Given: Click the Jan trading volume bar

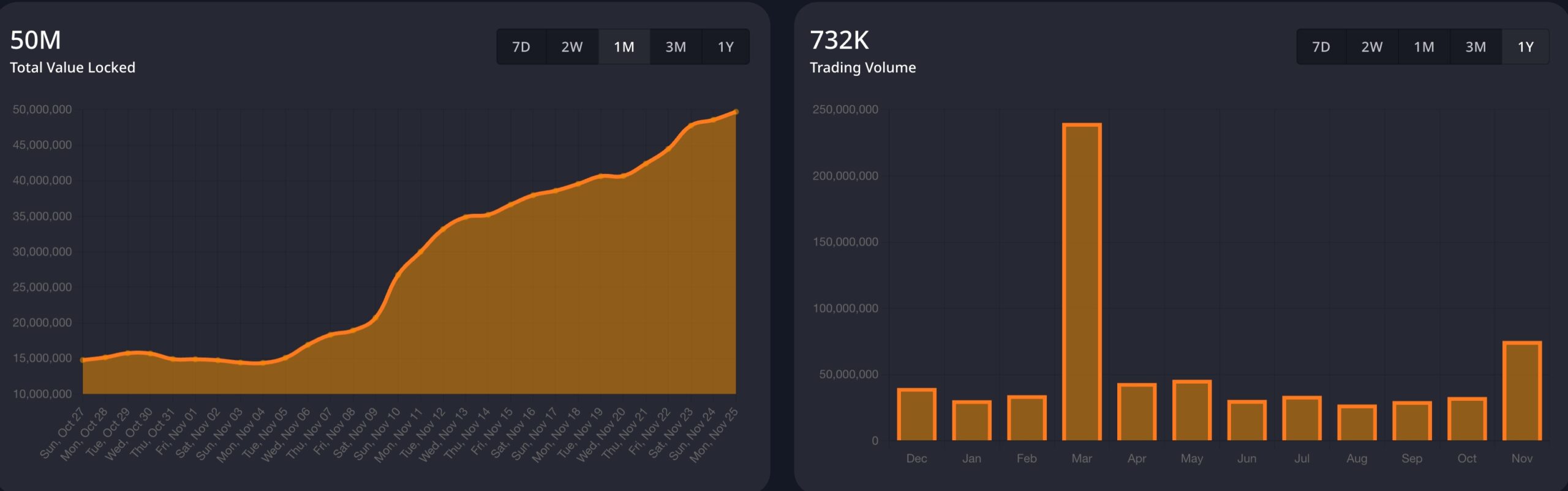Looking at the screenshot, I should click(x=971, y=421).
